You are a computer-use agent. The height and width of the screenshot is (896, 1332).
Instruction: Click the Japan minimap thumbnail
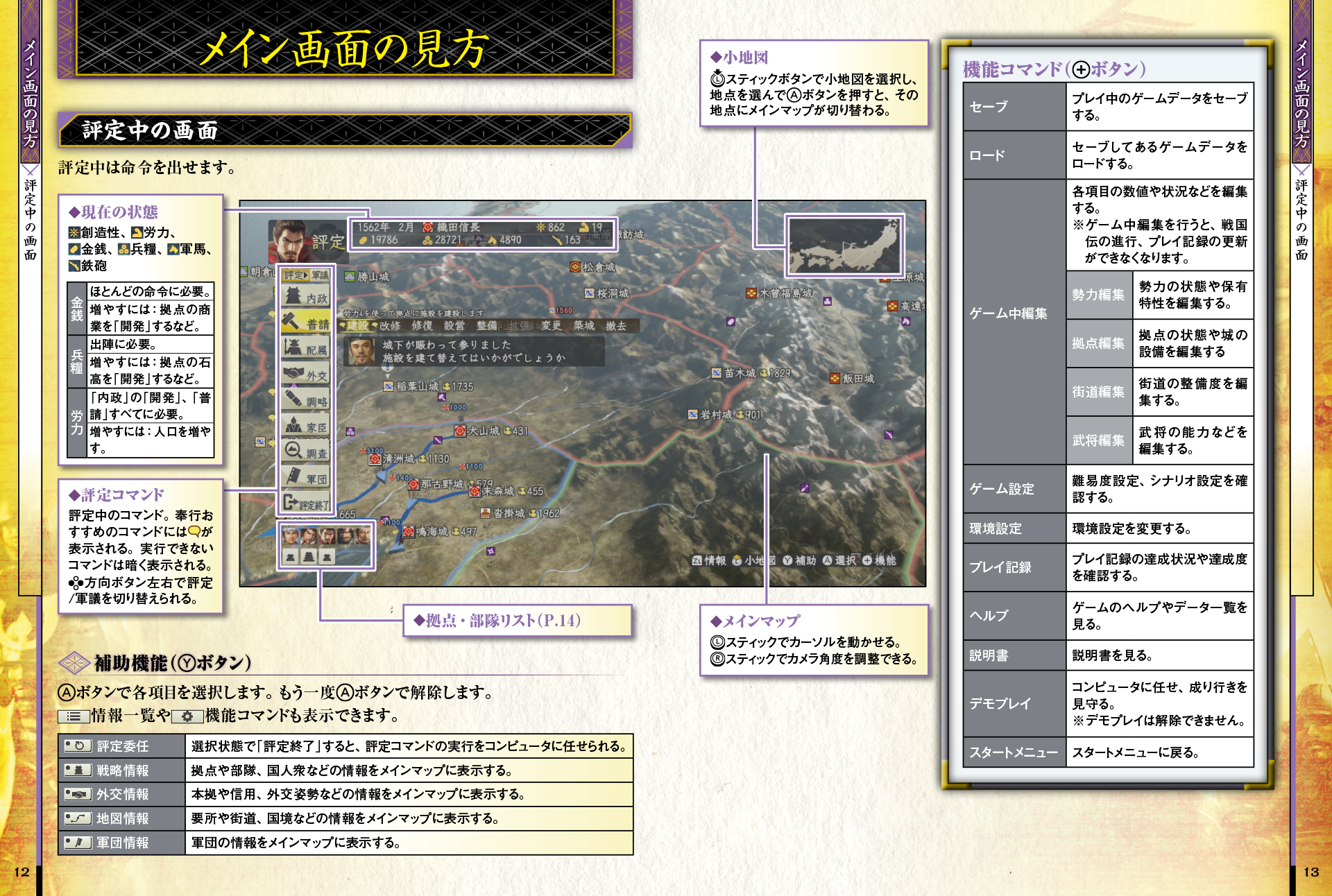tap(844, 245)
